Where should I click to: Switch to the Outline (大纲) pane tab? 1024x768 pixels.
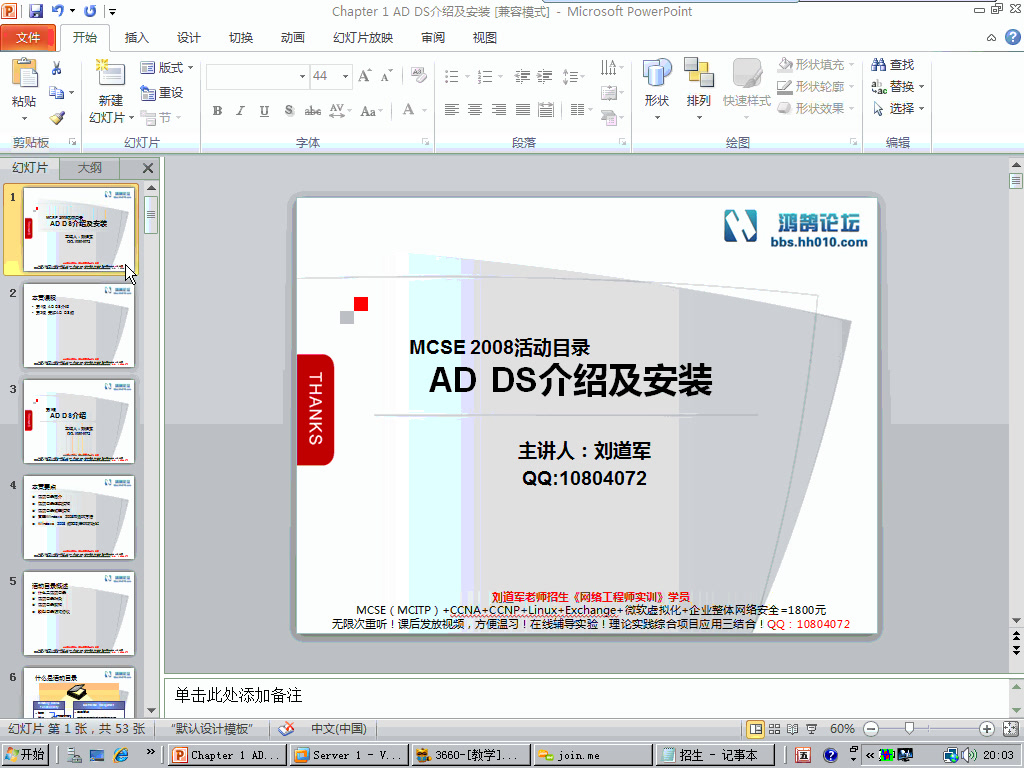coord(89,168)
